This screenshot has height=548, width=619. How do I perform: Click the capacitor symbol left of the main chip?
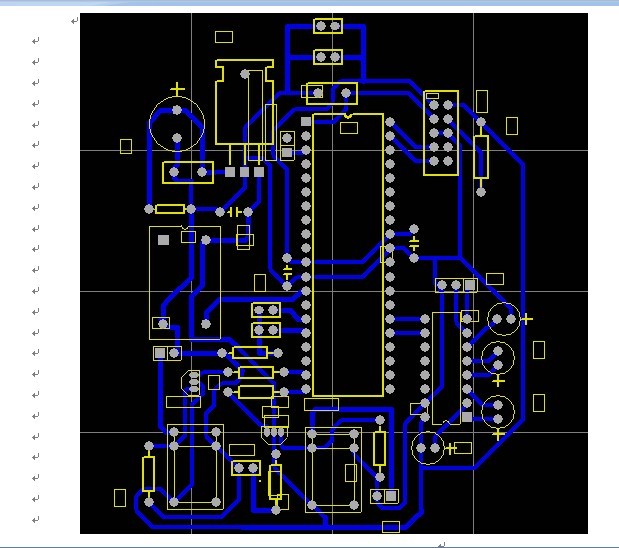(x=287, y=272)
